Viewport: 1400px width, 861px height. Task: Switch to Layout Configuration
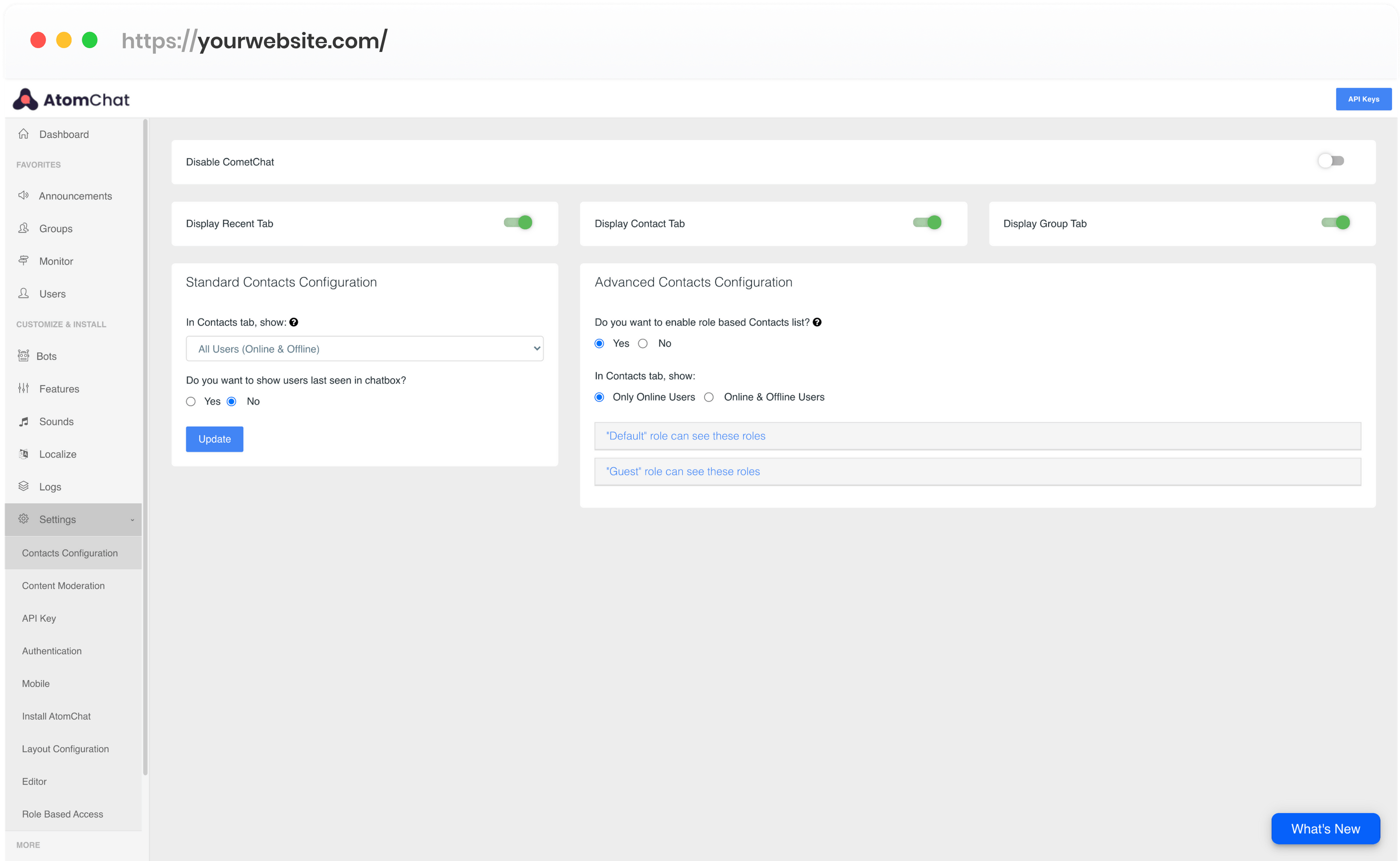(65, 748)
